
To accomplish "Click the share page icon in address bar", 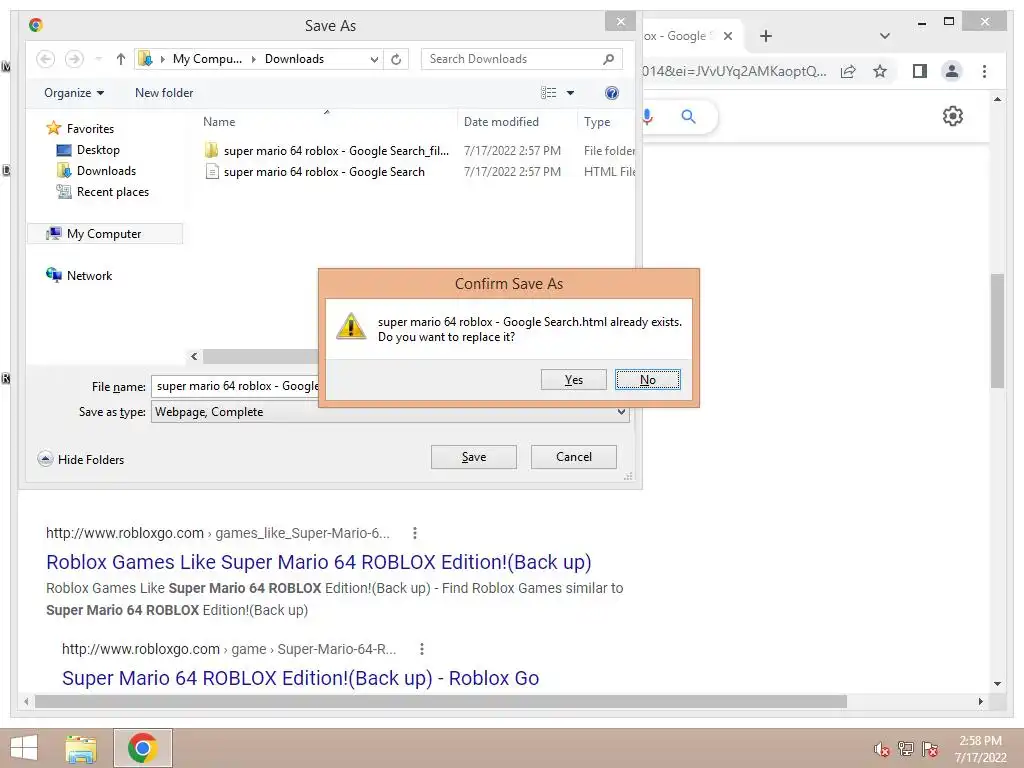I will 848,71.
